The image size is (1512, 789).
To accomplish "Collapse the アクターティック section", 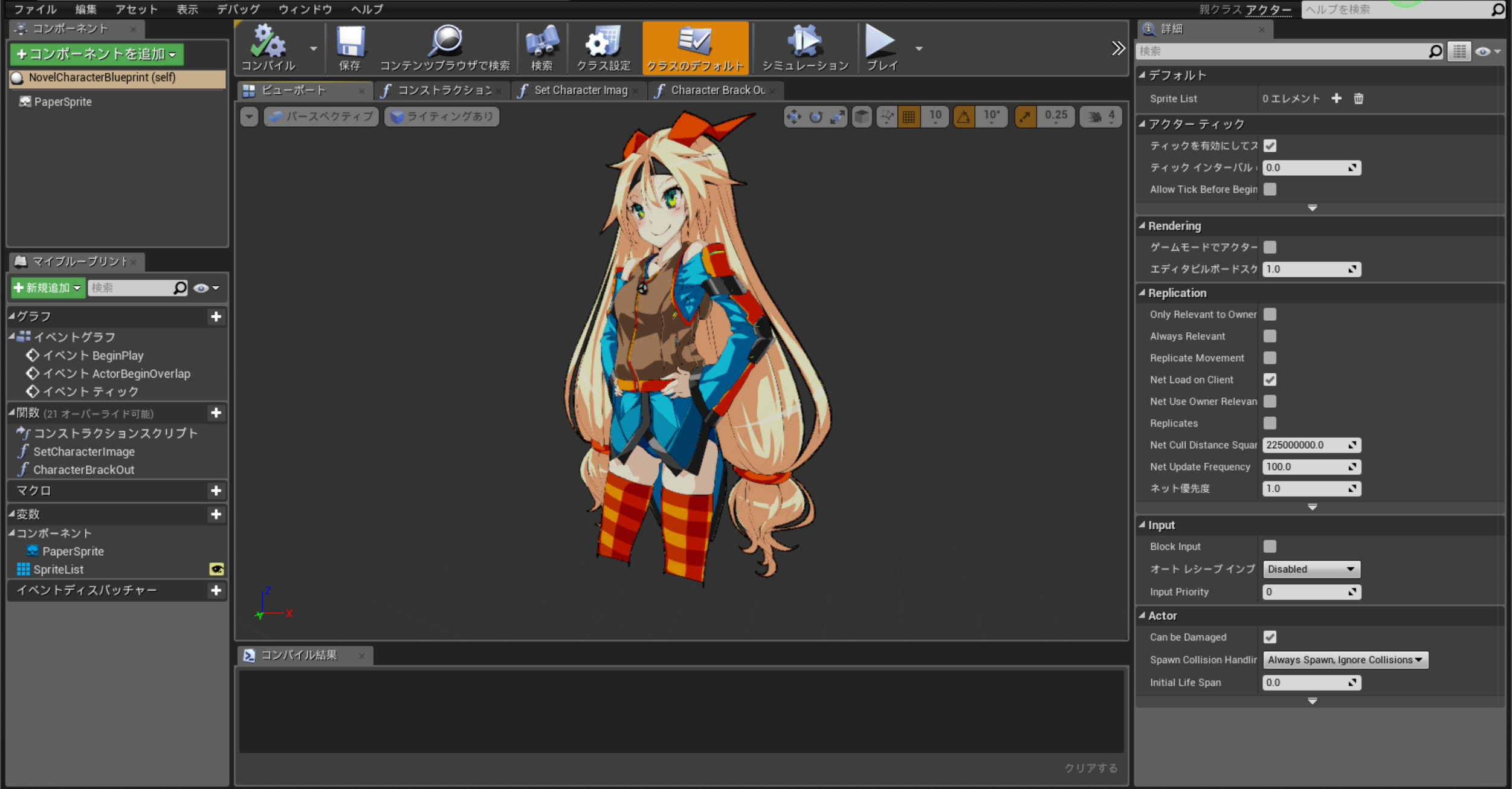I will click(1142, 124).
